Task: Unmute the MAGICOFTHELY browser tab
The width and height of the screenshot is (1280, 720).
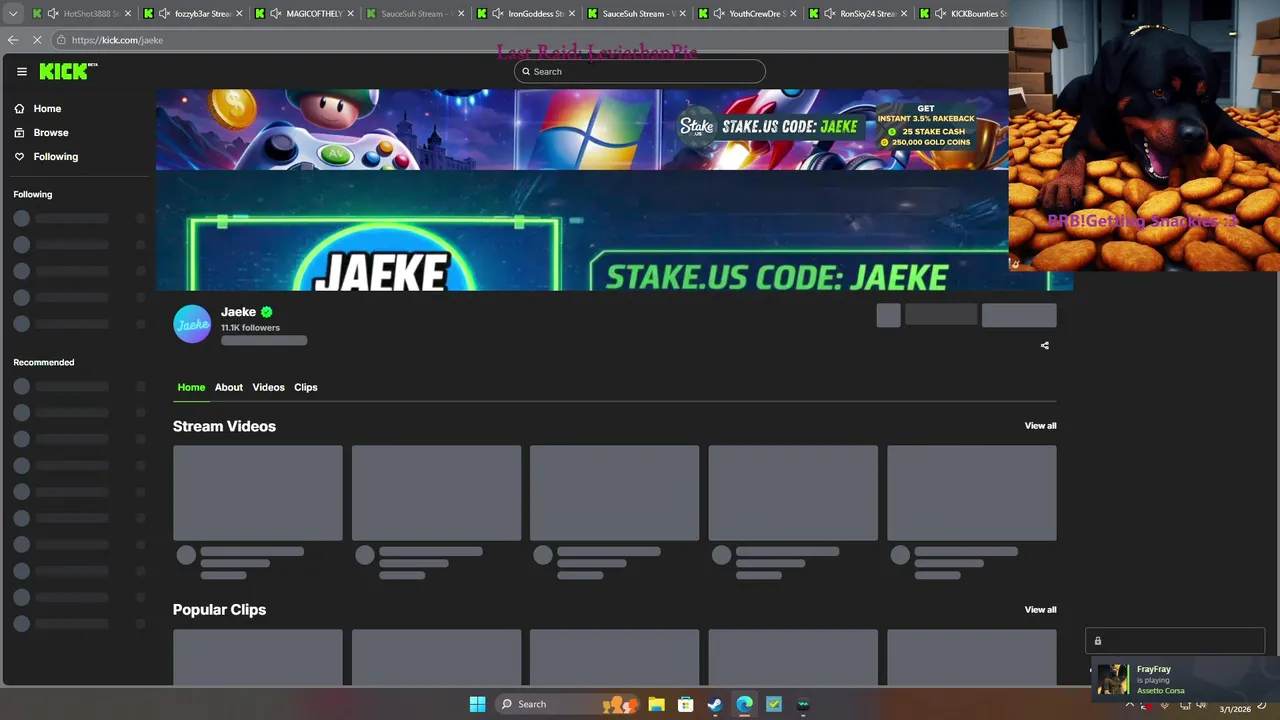Action: [x=275, y=14]
